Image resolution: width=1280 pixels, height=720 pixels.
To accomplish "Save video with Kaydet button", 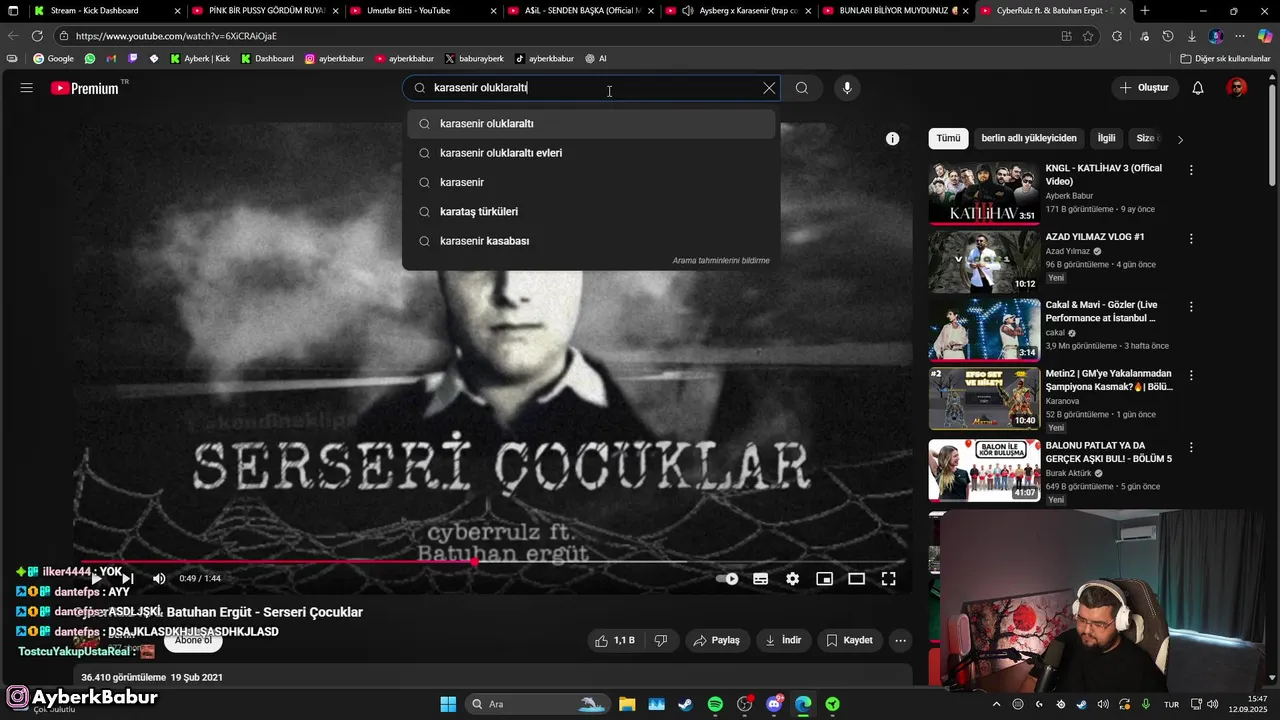I will click(x=850, y=640).
